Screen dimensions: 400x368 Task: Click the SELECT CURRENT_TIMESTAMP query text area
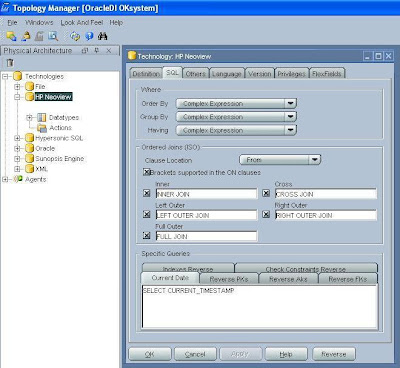[260, 307]
